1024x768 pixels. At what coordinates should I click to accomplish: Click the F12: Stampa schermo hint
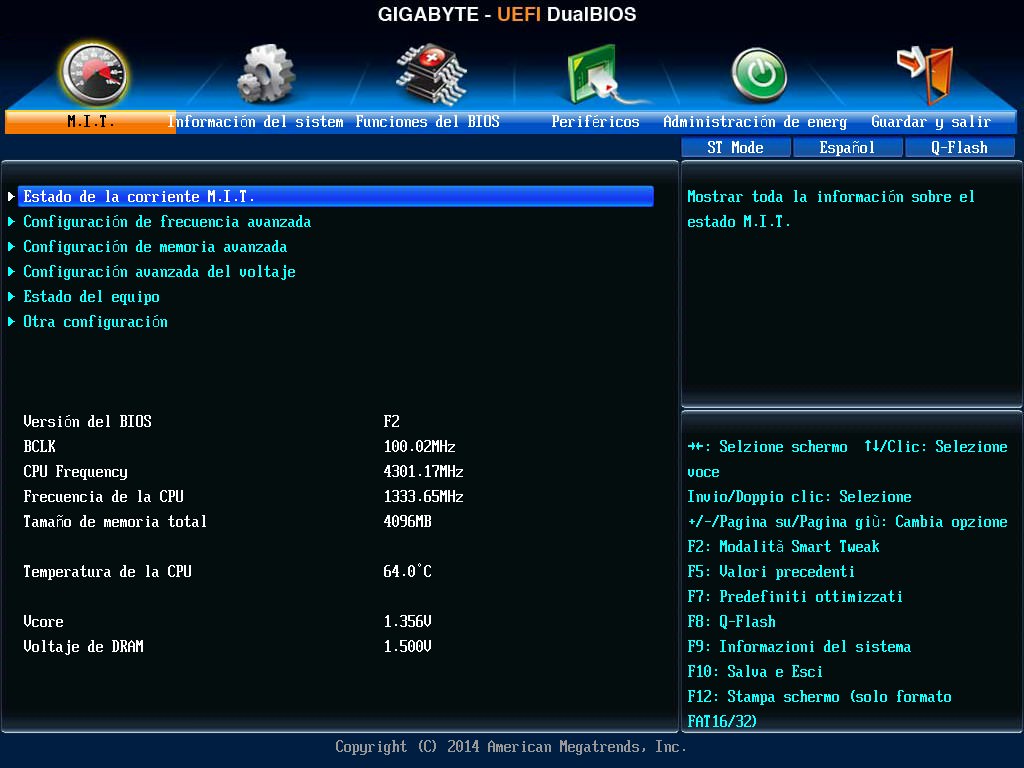pos(819,709)
